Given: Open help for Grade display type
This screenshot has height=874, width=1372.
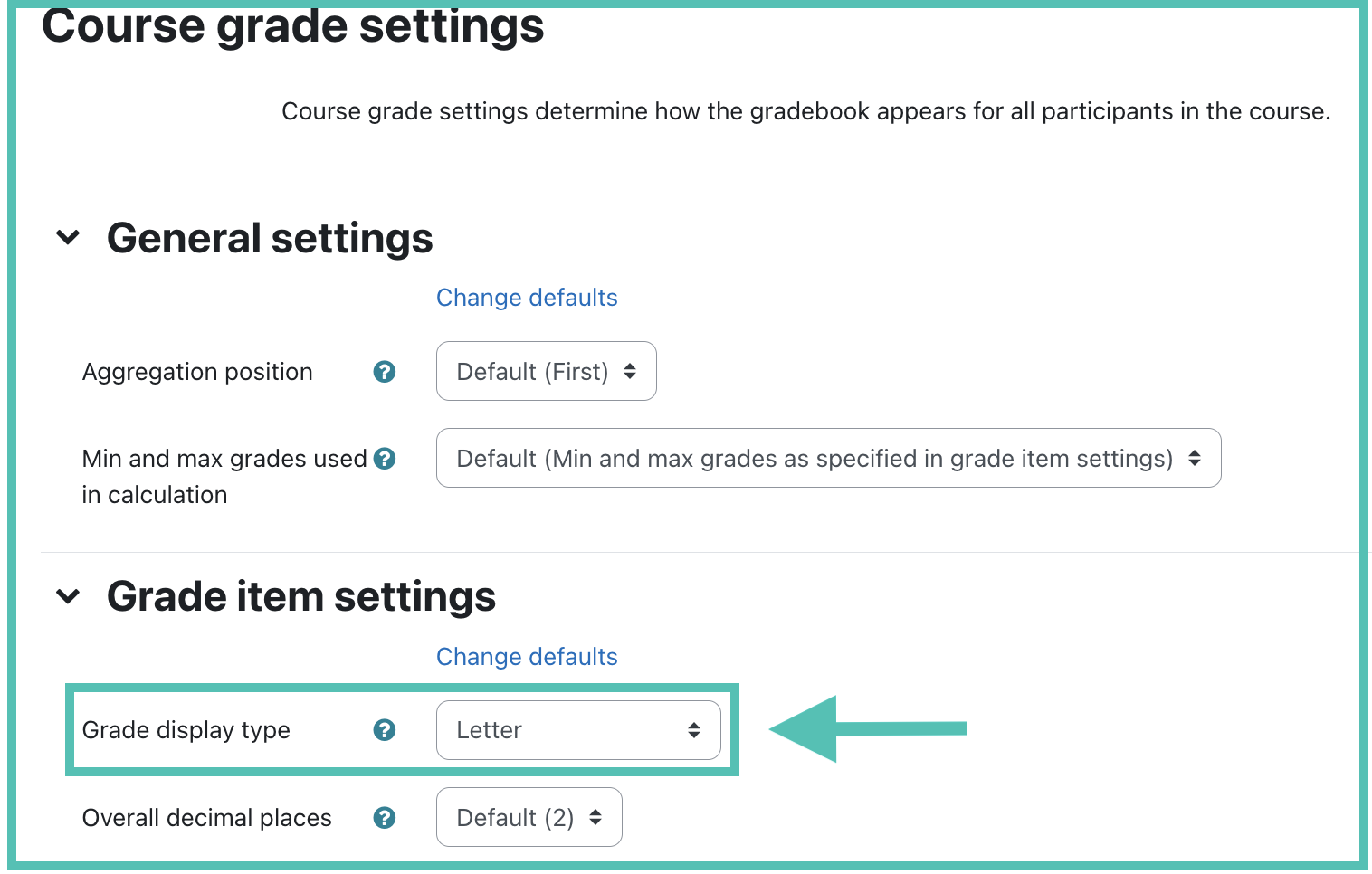Looking at the screenshot, I should 385,730.
